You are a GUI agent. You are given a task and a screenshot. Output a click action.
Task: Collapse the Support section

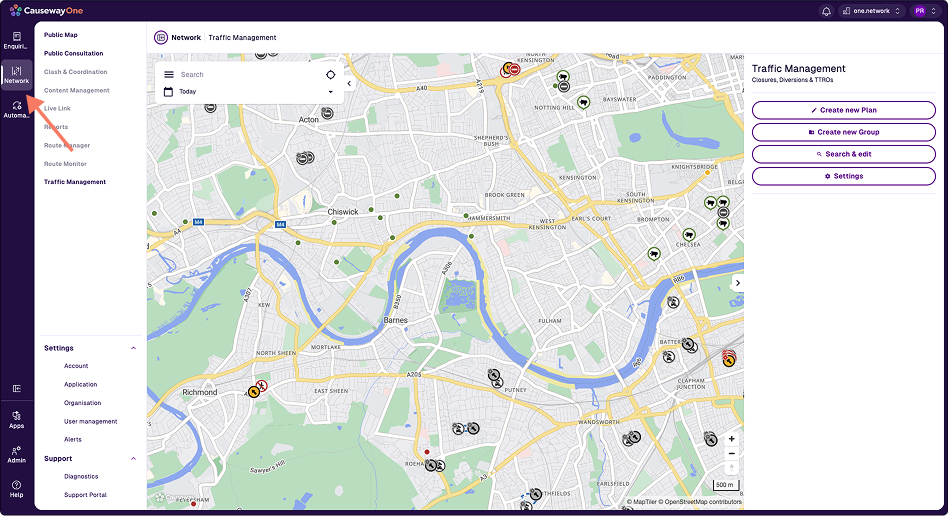tap(134, 459)
